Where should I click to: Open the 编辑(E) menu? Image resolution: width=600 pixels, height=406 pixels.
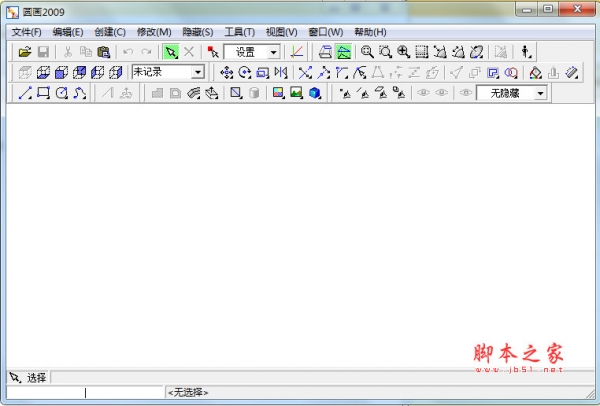[68, 32]
